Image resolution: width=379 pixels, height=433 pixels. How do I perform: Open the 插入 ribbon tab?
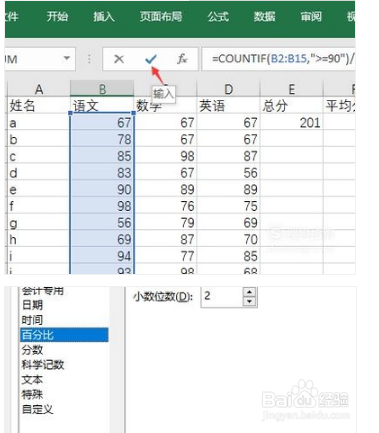104,16
